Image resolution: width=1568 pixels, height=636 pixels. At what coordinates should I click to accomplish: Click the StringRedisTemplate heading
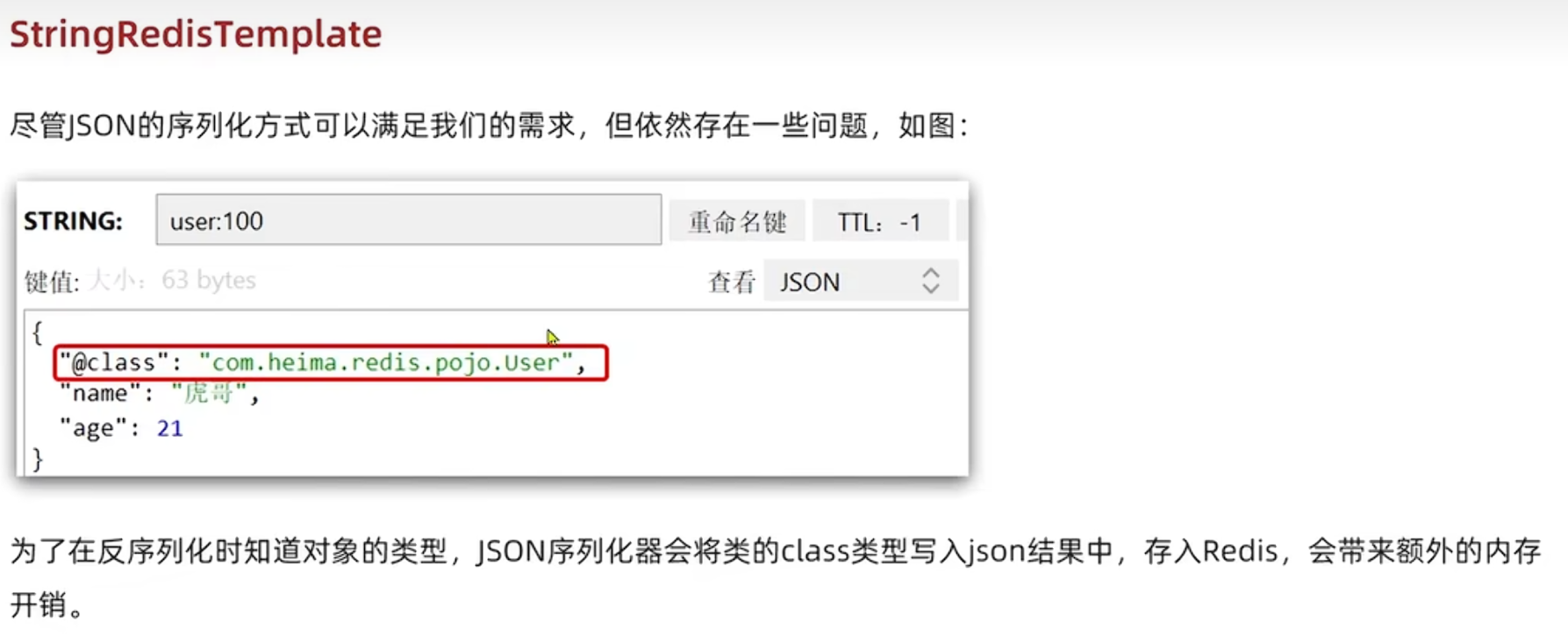[196, 34]
